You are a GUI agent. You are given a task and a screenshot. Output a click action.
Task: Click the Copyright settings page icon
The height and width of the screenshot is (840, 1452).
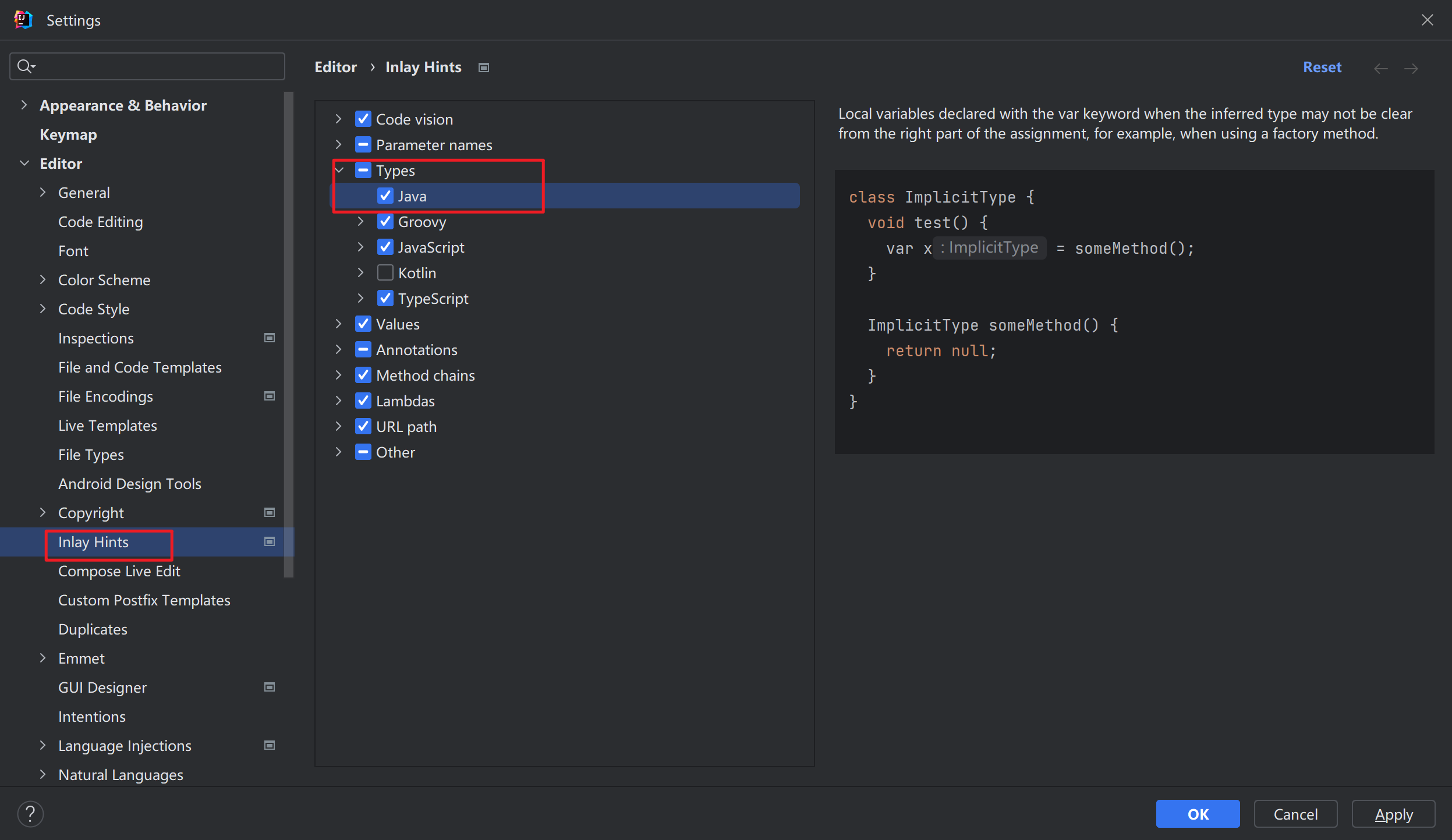click(x=270, y=512)
